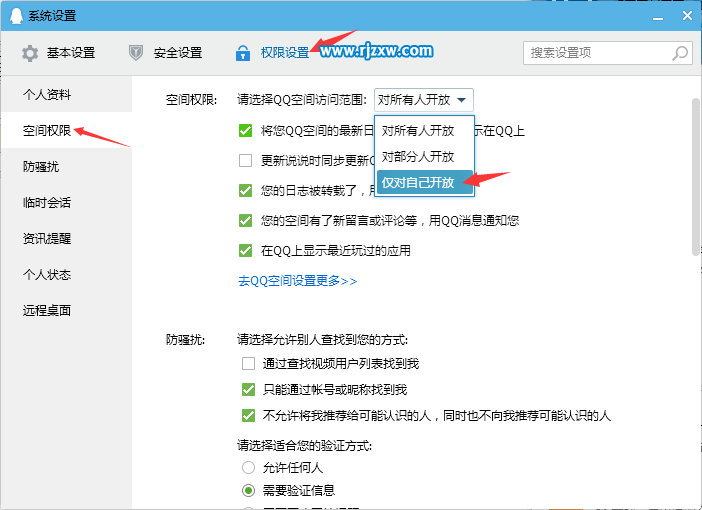Open 远程桌面 sidebar section
Image resolution: width=702 pixels, height=510 pixels.
click(x=66, y=310)
